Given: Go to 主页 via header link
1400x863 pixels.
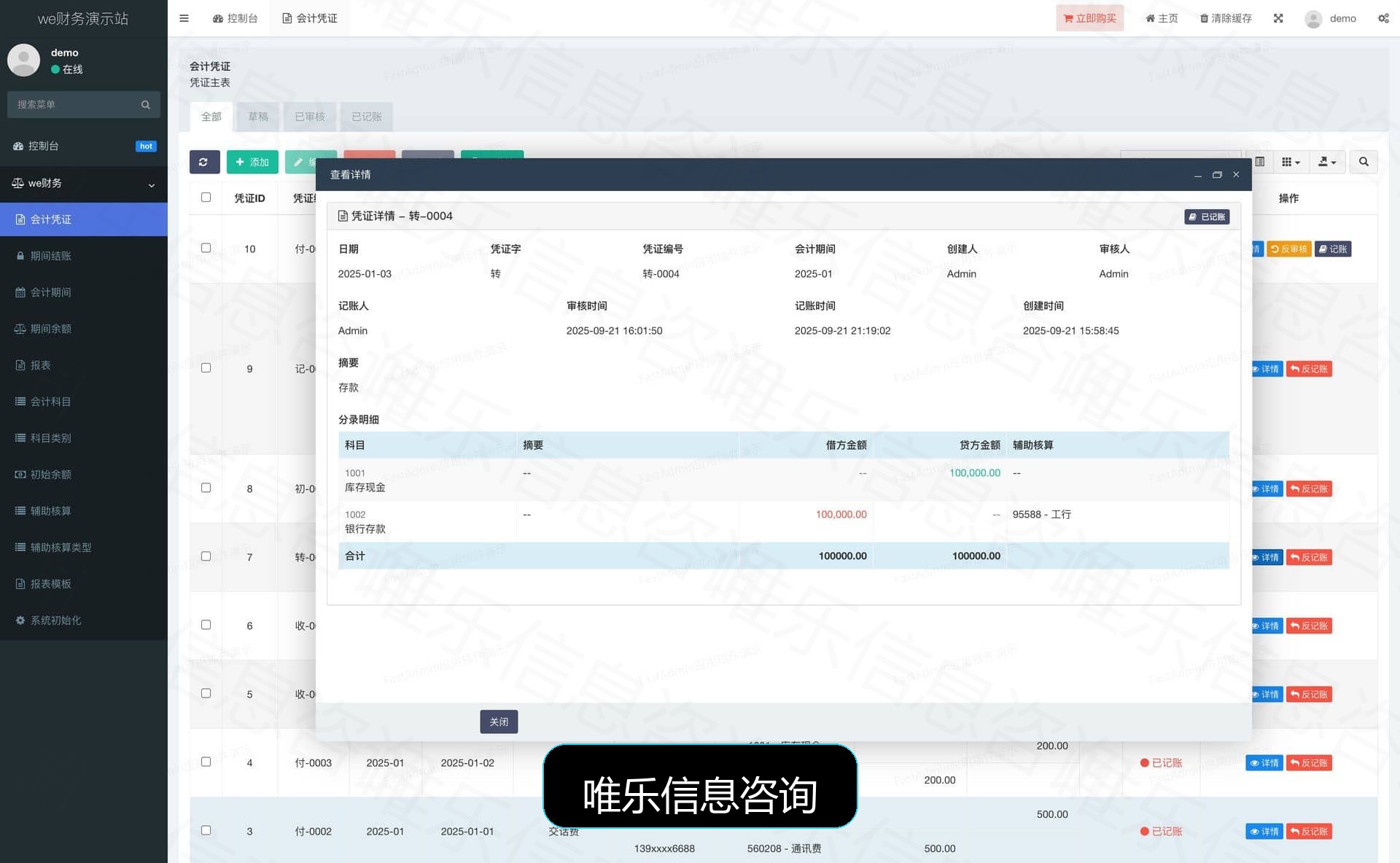Looking at the screenshot, I should (x=1162, y=18).
